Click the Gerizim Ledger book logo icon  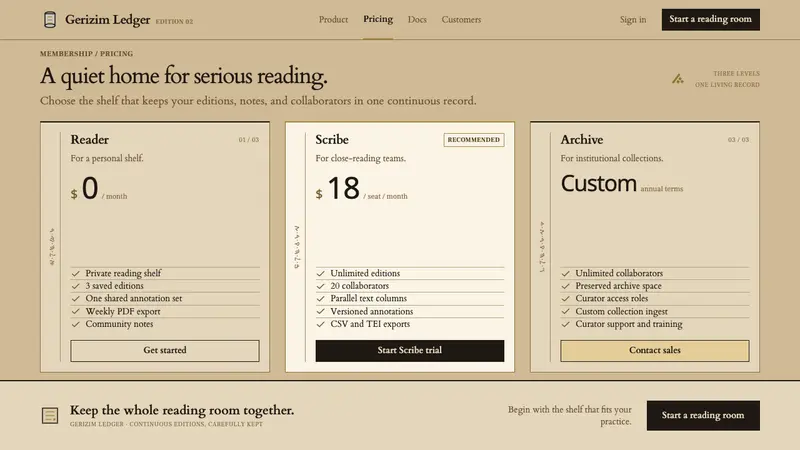point(49,20)
